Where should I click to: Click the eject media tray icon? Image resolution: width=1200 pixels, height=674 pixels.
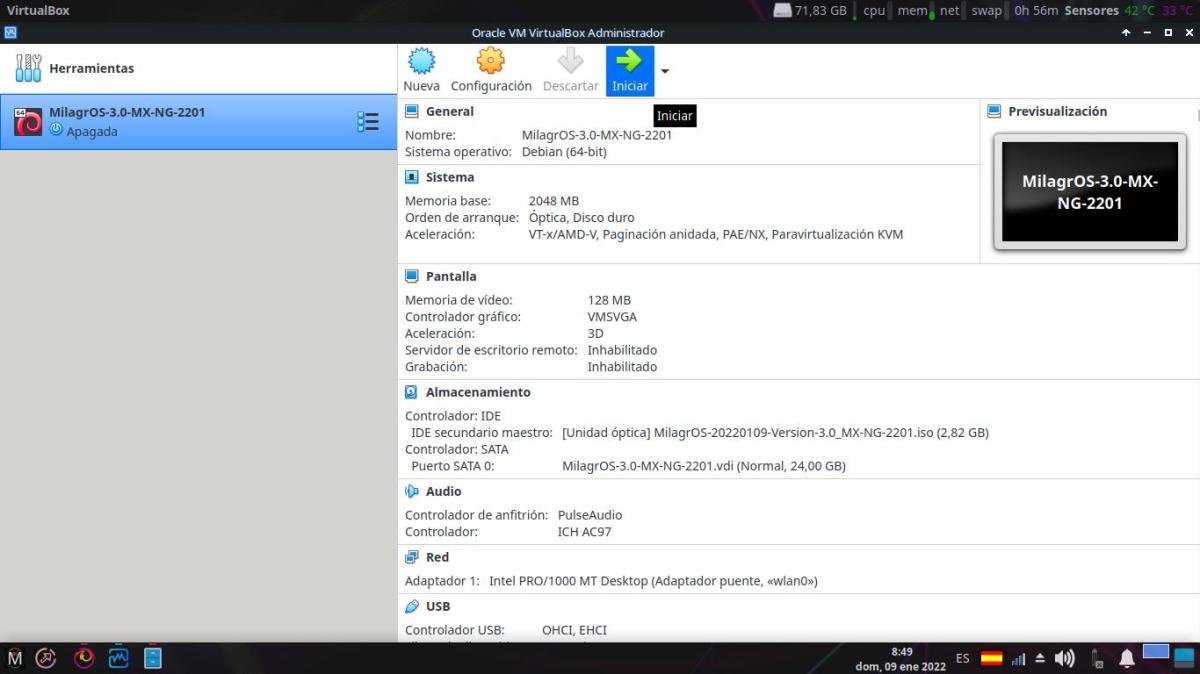pos(1040,658)
